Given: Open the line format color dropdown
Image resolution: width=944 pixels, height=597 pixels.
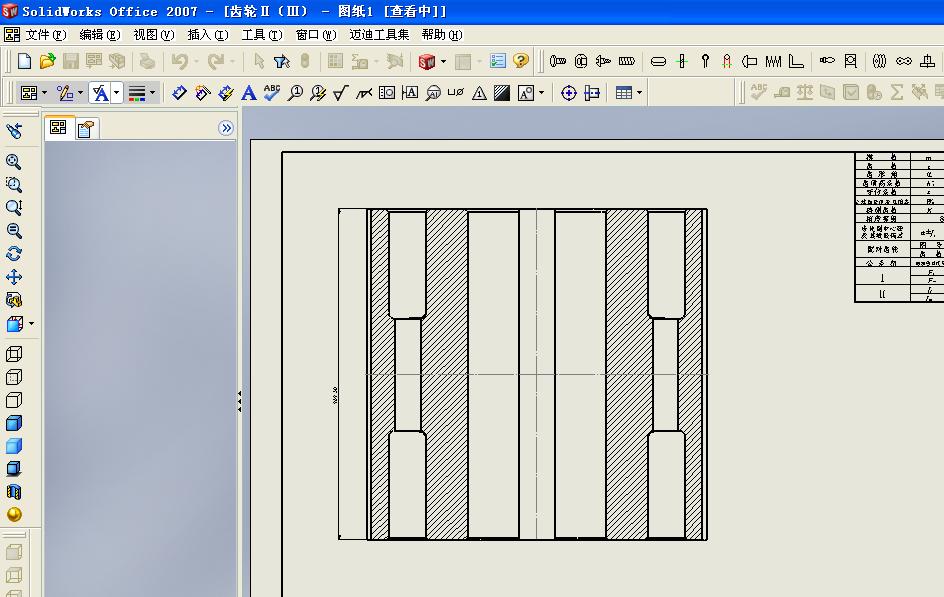Looking at the screenshot, I should pos(152,93).
